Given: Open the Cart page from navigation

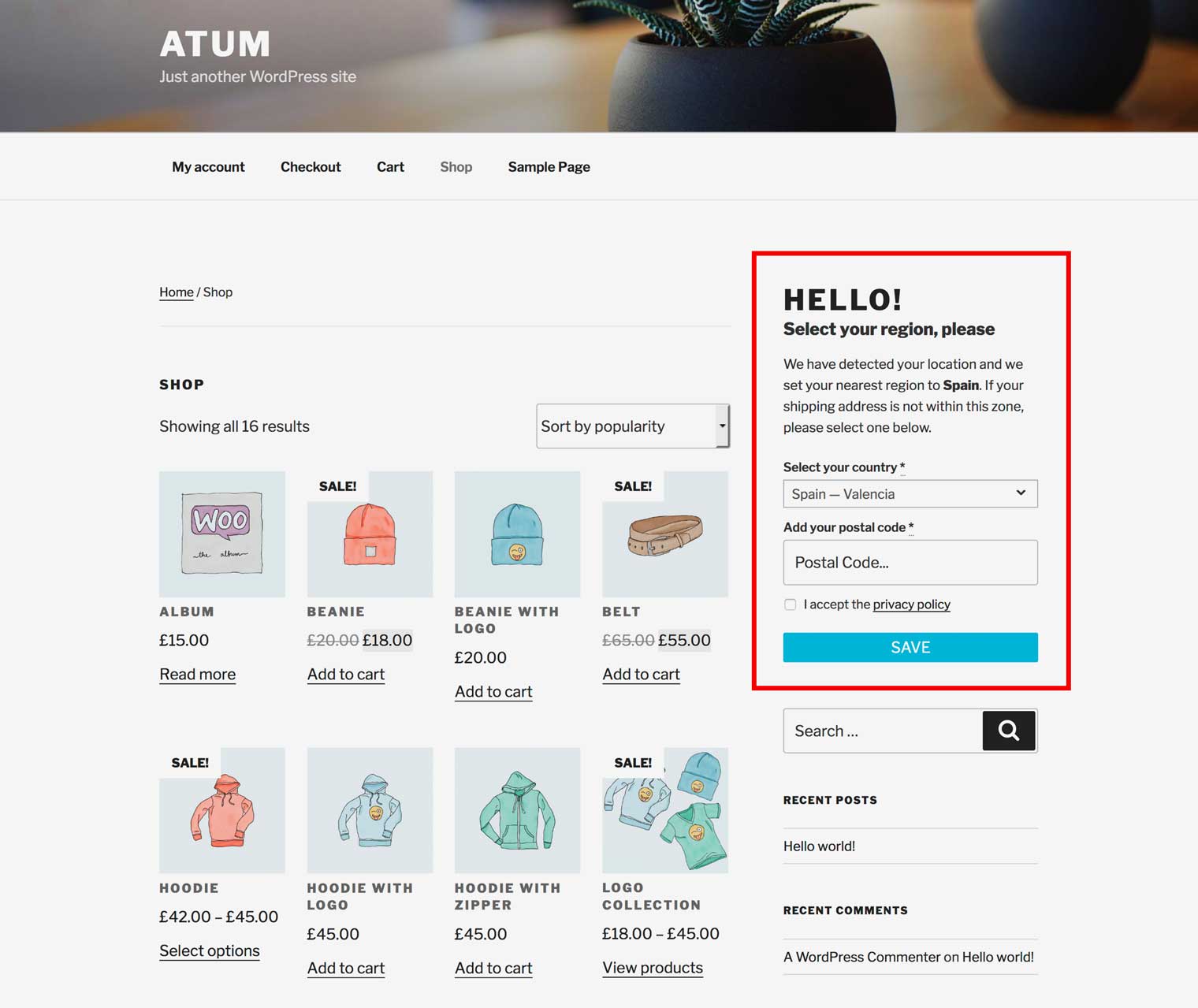Looking at the screenshot, I should tap(390, 167).
